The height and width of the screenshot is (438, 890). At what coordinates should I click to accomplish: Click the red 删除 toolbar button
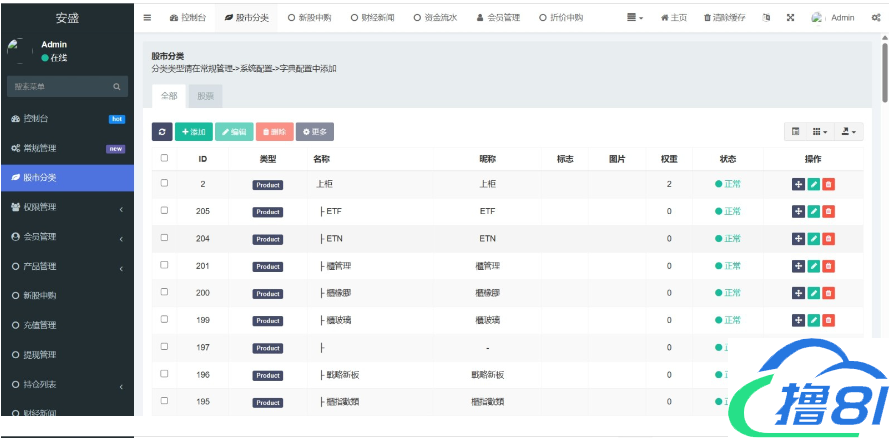click(275, 132)
